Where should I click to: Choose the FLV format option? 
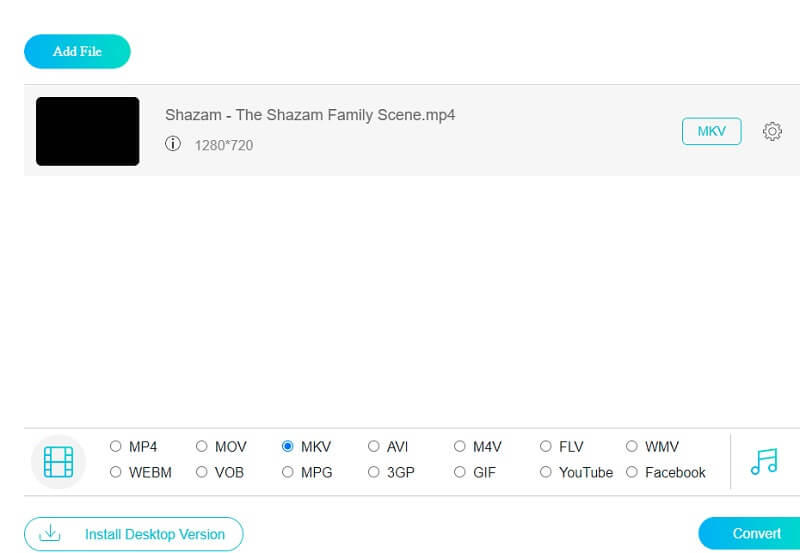click(x=546, y=447)
